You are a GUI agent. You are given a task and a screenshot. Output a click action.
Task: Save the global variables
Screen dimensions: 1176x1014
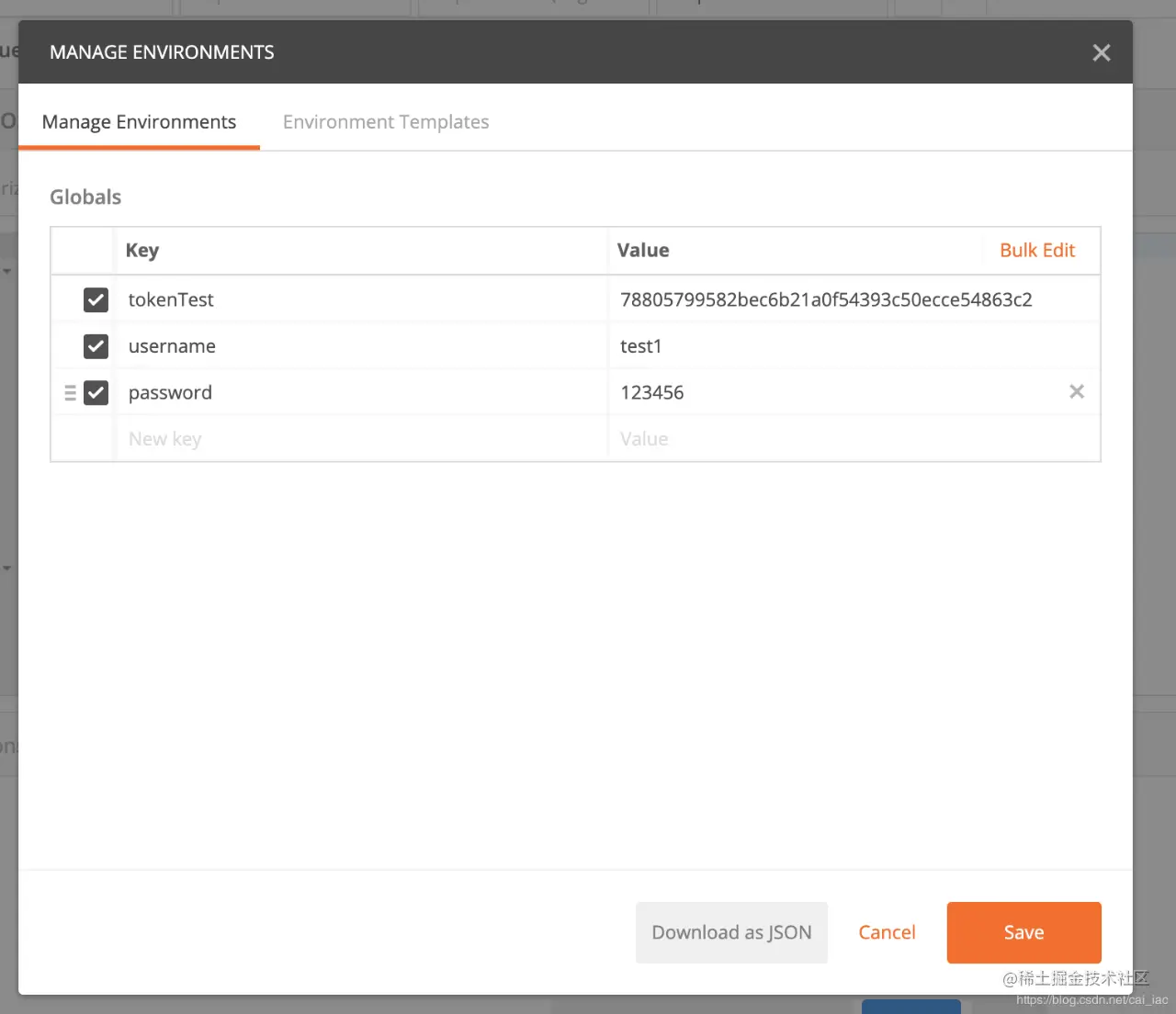point(1023,932)
